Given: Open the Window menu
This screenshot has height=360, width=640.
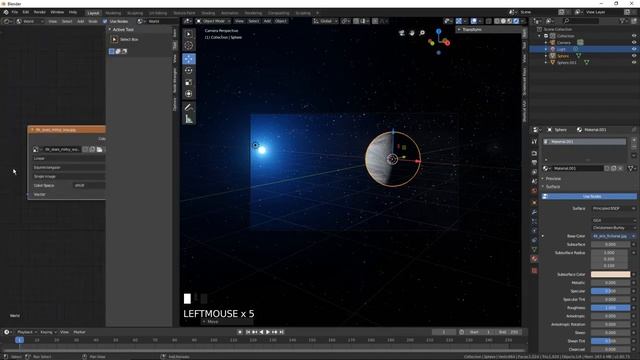Looking at the screenshot, I should [57, 12].
